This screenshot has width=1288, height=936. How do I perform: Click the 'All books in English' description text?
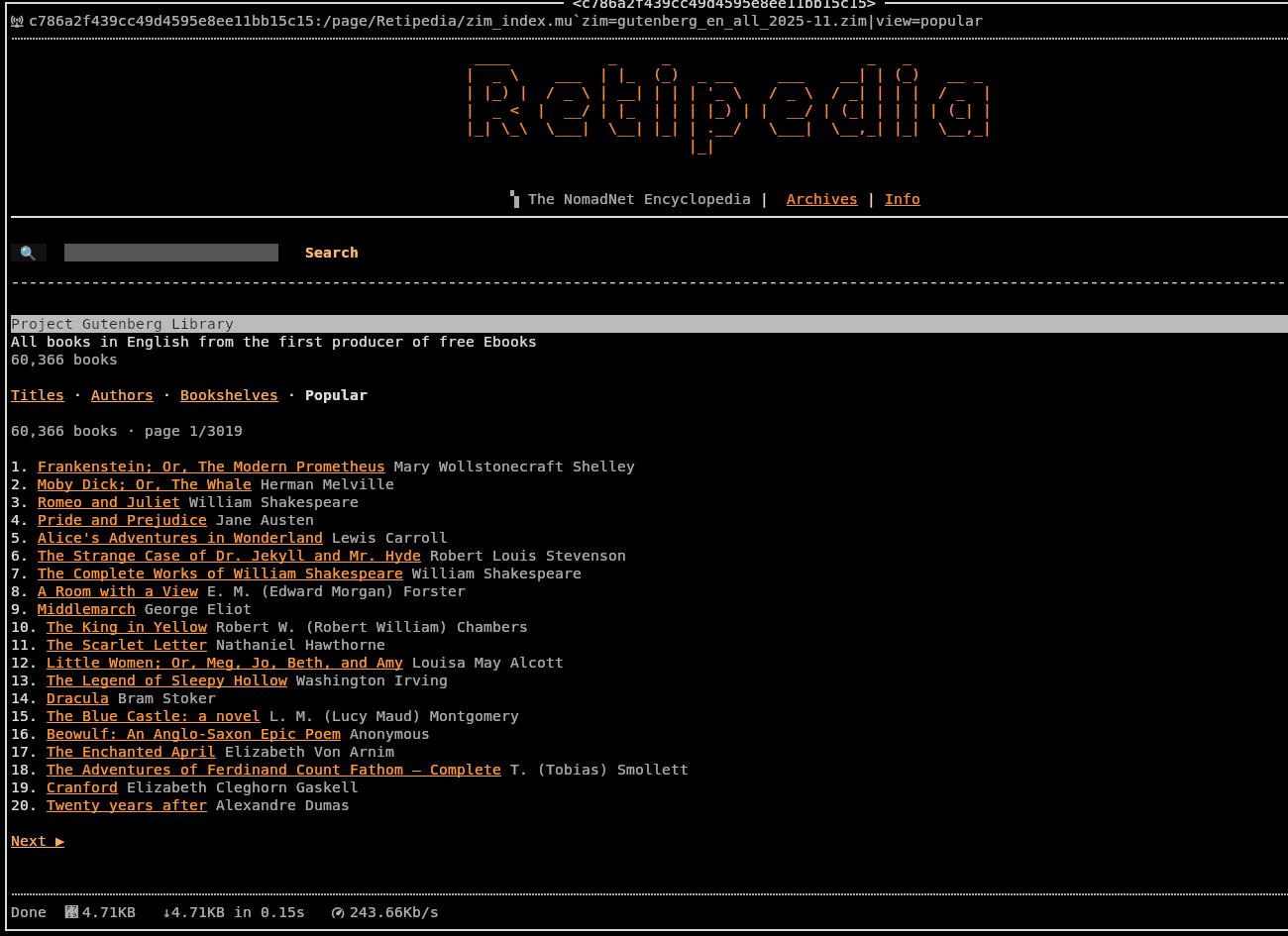coord(273,342)
